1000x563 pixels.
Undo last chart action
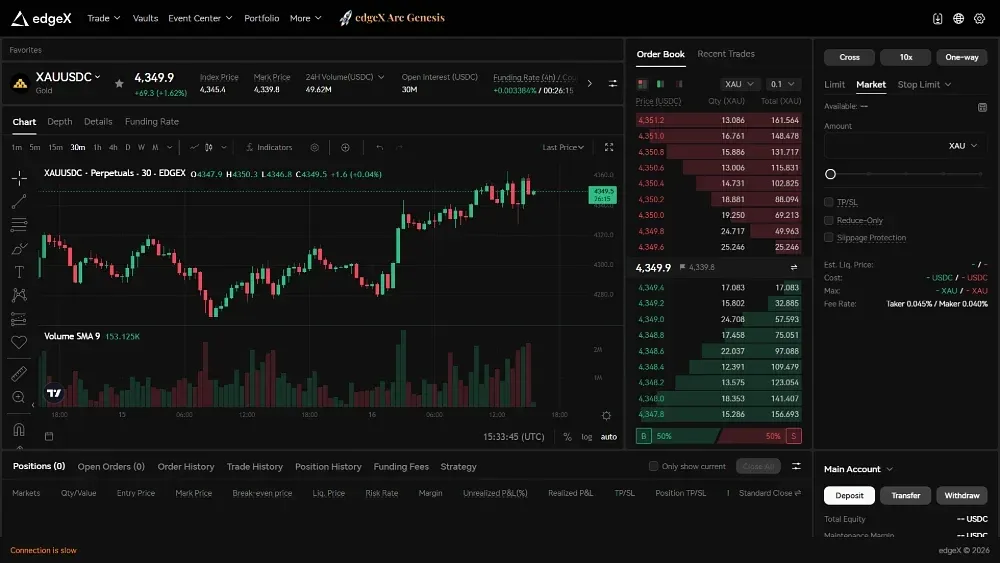point(379,147)
